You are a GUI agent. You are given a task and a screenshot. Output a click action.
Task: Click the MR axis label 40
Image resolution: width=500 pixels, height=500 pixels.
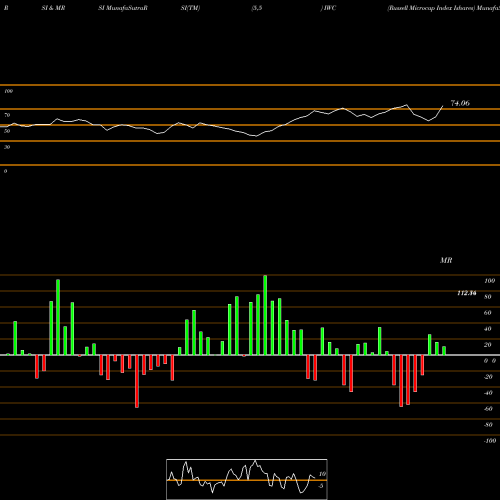coord(488,329)
